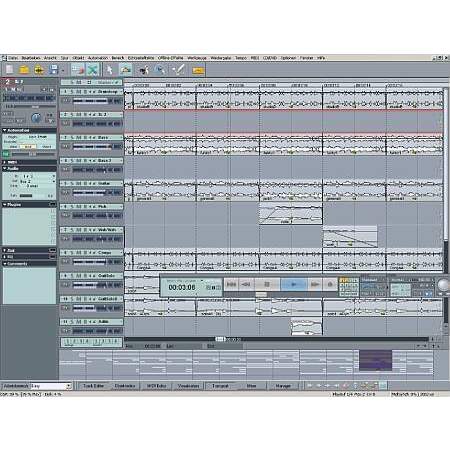450x450 pixels.
Task: Open the Manager tab
Action: point(283,386)
